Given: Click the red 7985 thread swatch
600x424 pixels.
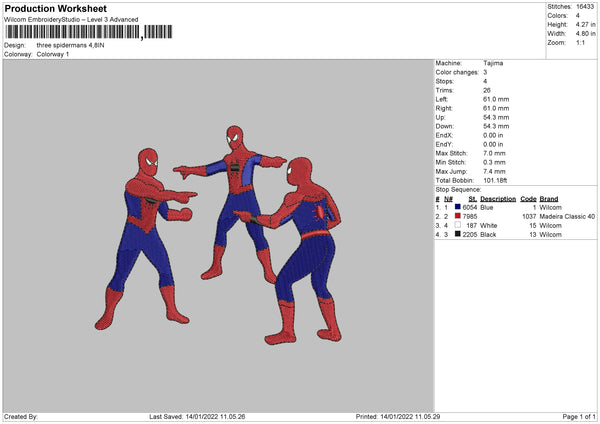Looking at the screenshot, I should tap(458, 216).
